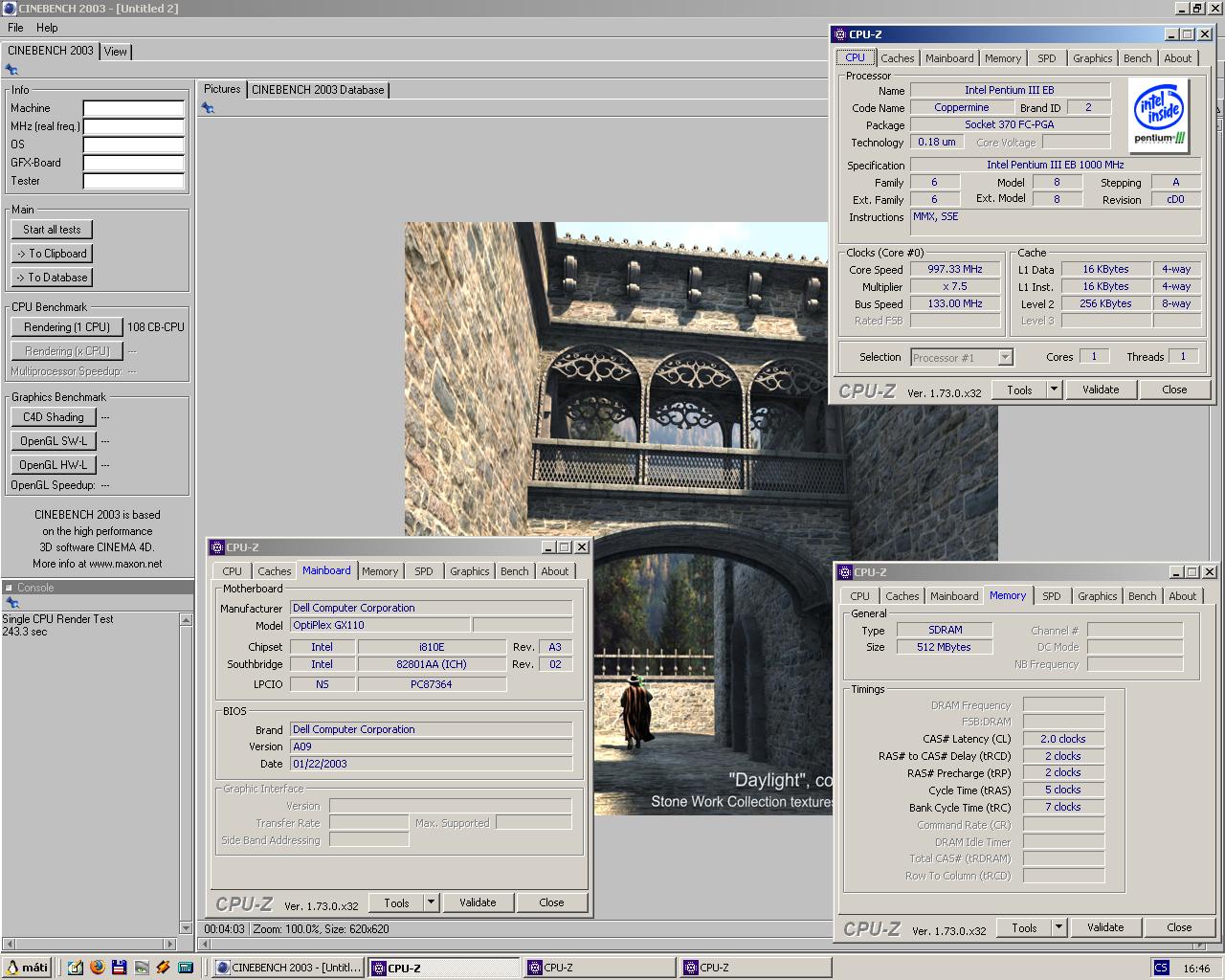Click the CPU-Z window icon in Memory window title bar
1225x980 pixels.
tap(845, 572)
